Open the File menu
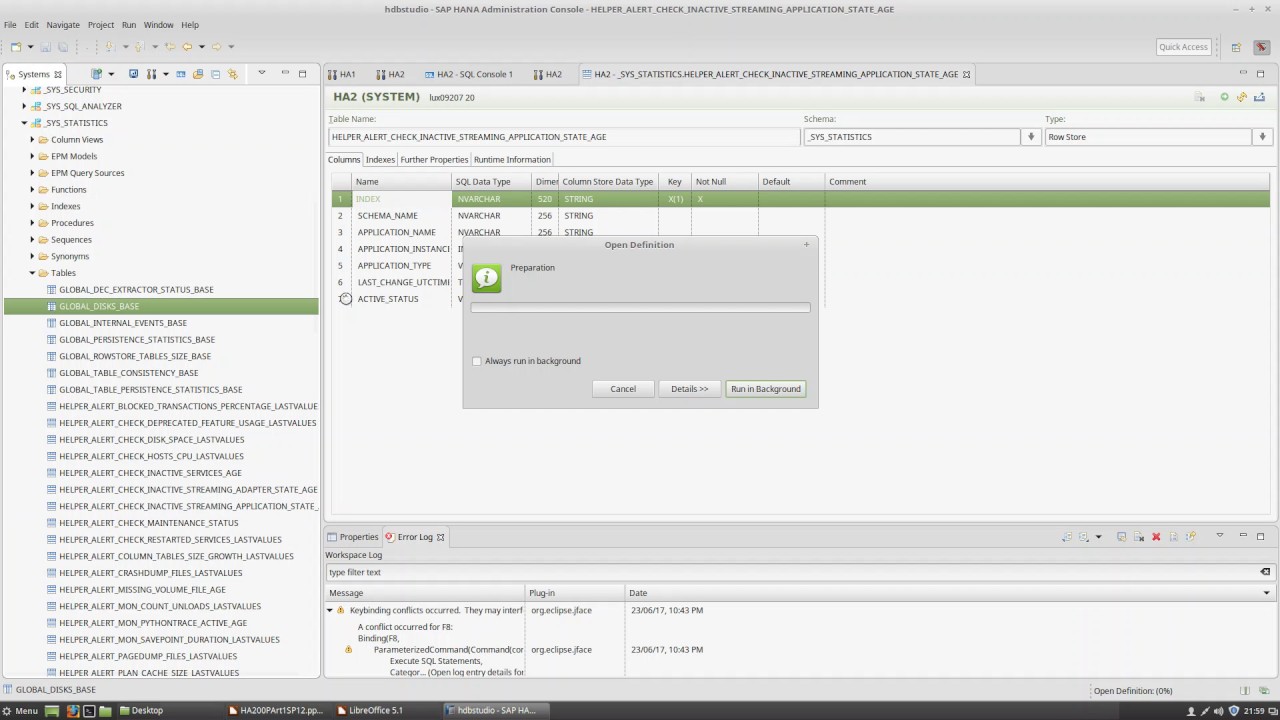The width and height of the screenshot is (1280, 720). point(10,25)
